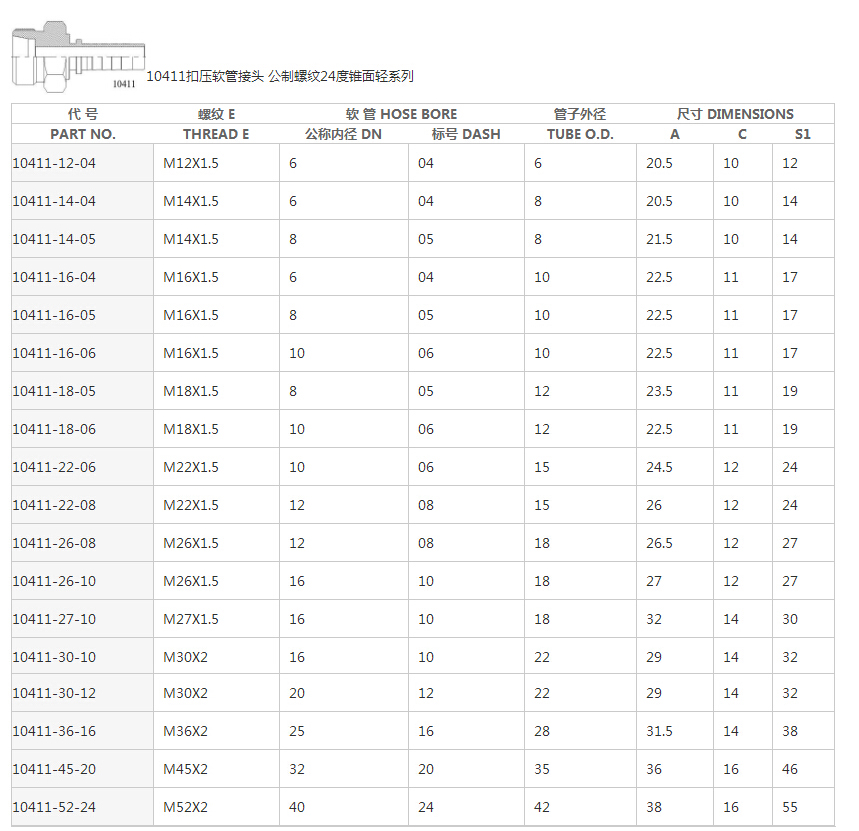Click the 10411 fitting product thumbnail image

(77, 60)
